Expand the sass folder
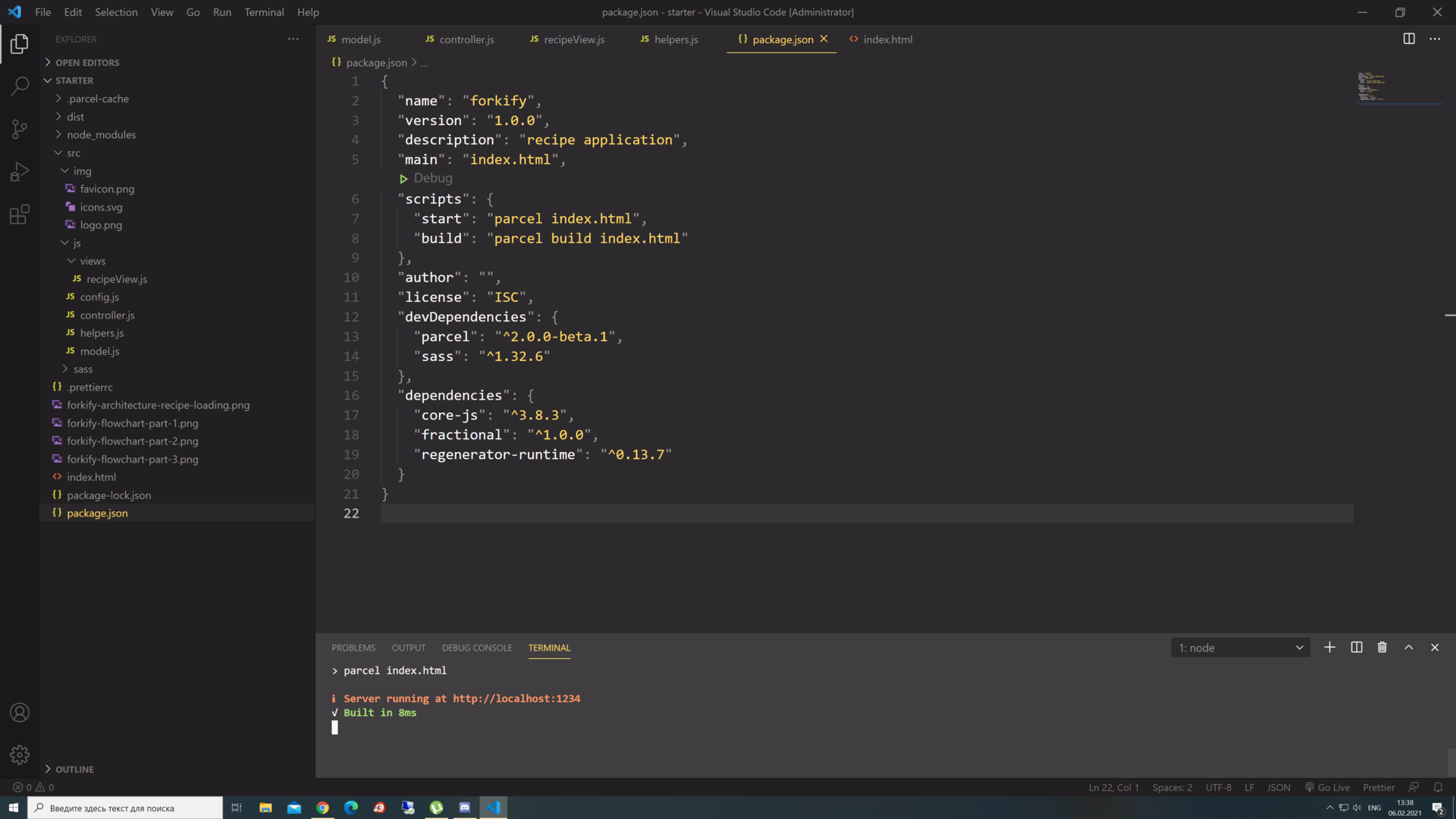Screen dimensions: 1456x819 [x=83, y=369]
